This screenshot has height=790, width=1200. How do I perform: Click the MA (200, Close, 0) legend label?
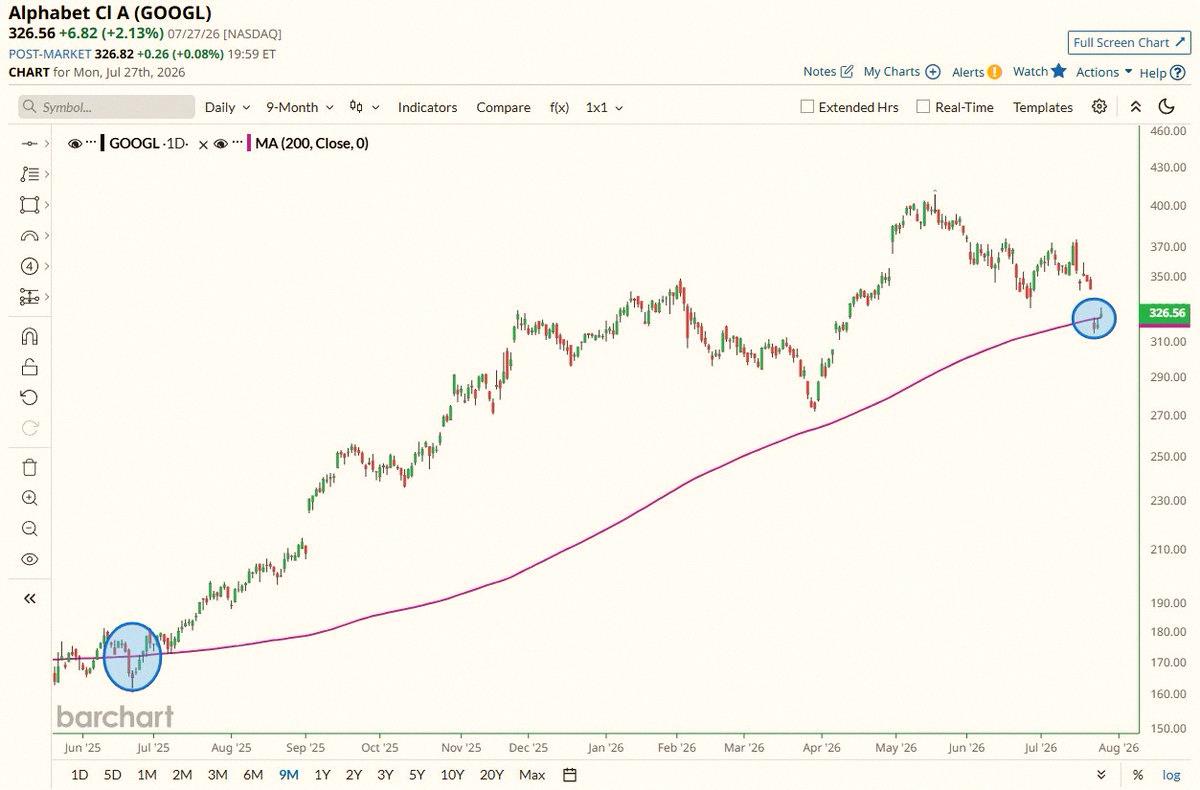[312, 143]
